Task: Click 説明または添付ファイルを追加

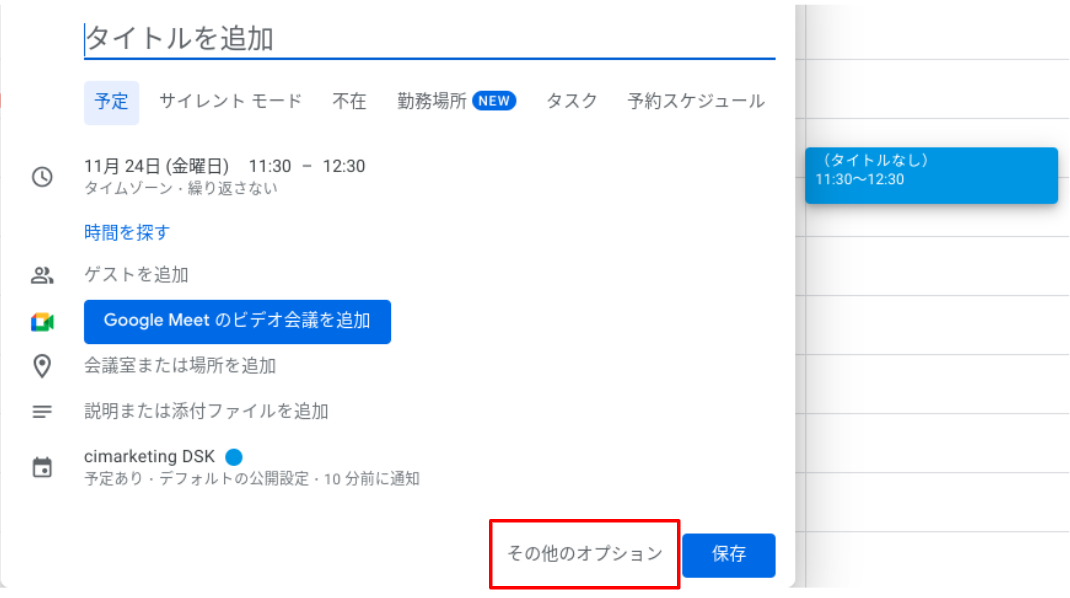Action: tap(206, 412)
